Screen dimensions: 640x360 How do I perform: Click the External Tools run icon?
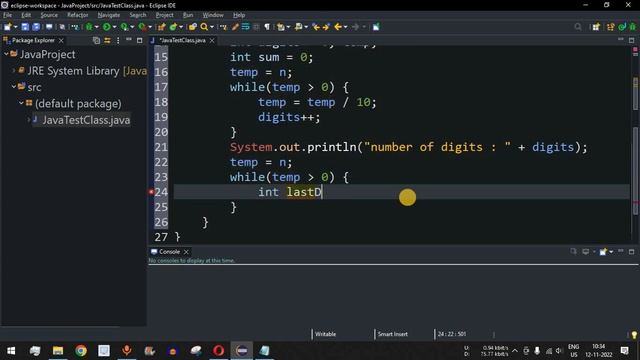(142, 27)
